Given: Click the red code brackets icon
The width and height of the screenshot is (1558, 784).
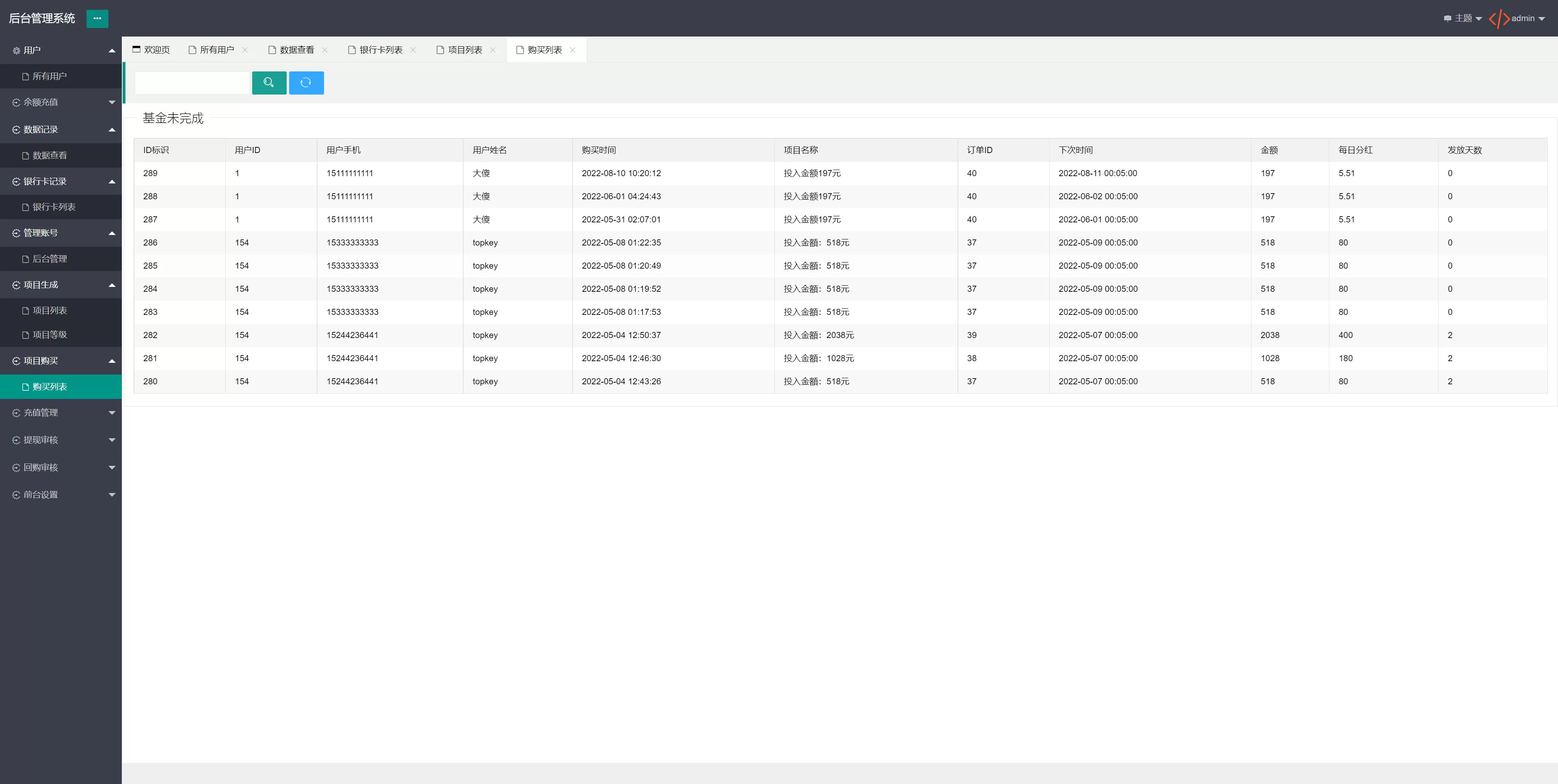Looking at the screenshot, I should click(1499, 19).
